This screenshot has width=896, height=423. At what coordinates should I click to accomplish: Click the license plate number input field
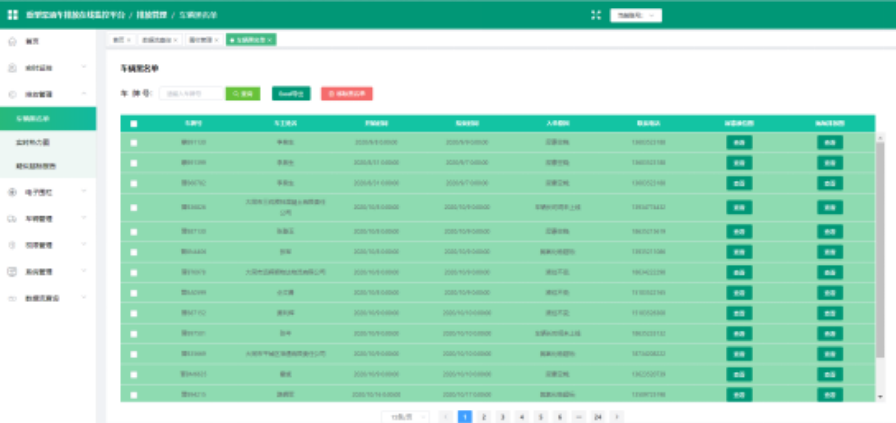(x=191, y=93)
